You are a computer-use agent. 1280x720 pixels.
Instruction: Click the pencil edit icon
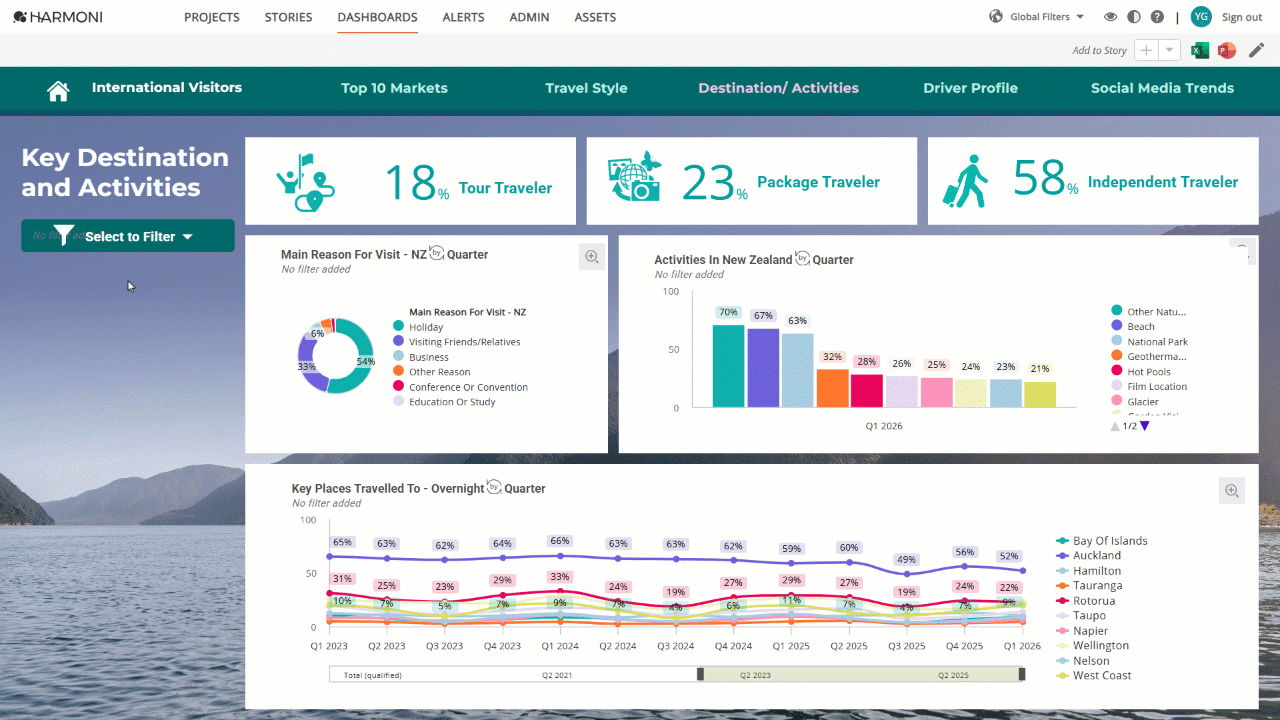1257,50
